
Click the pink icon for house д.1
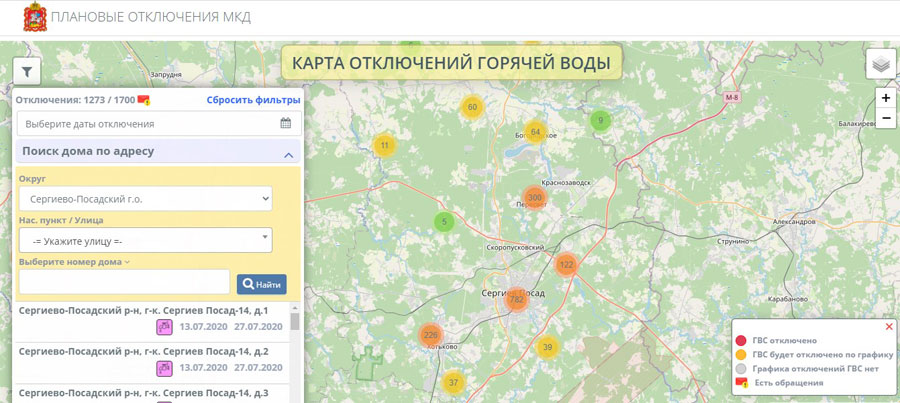(164, 327)
